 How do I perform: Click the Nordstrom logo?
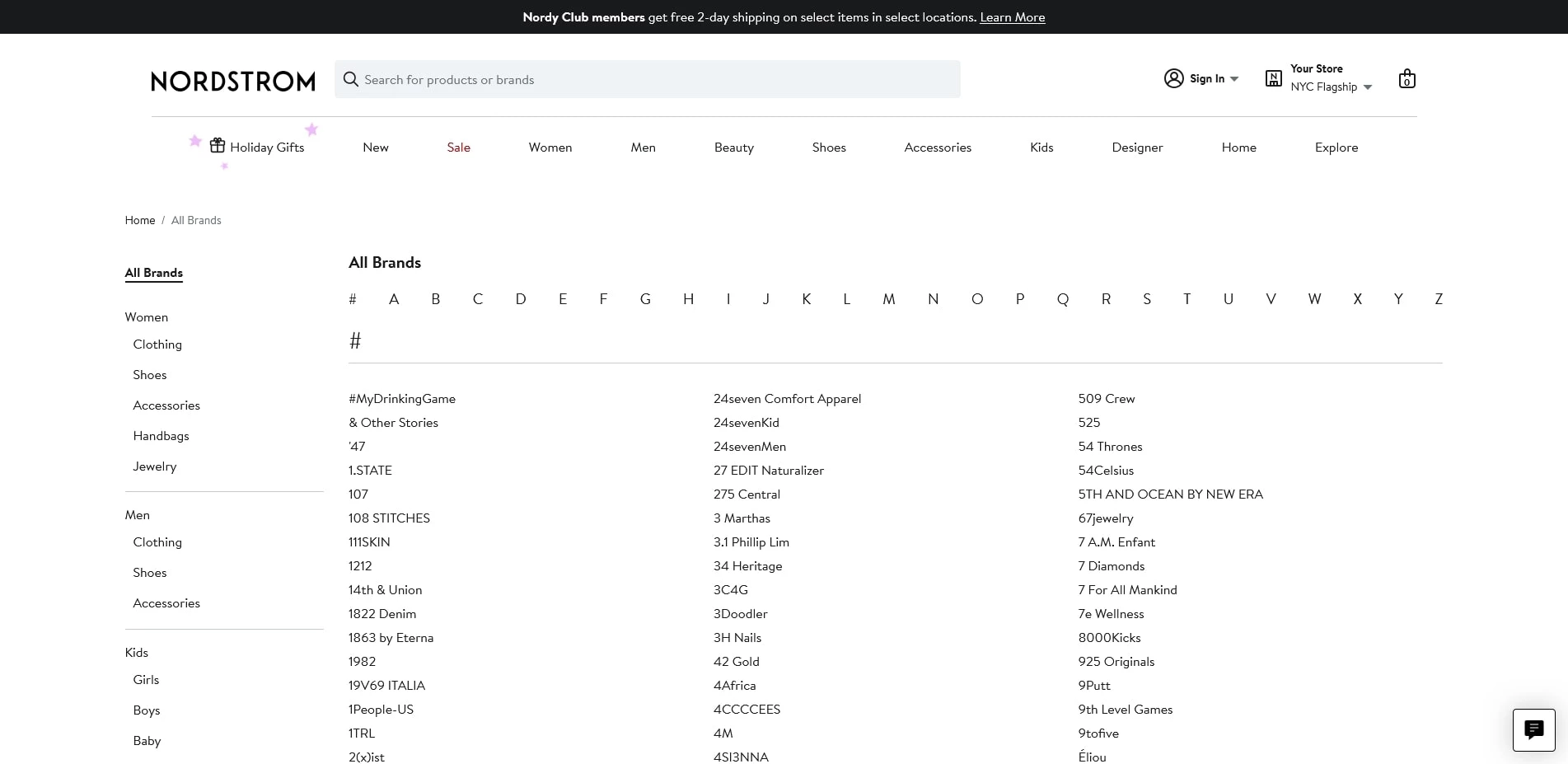click(233, 81)
